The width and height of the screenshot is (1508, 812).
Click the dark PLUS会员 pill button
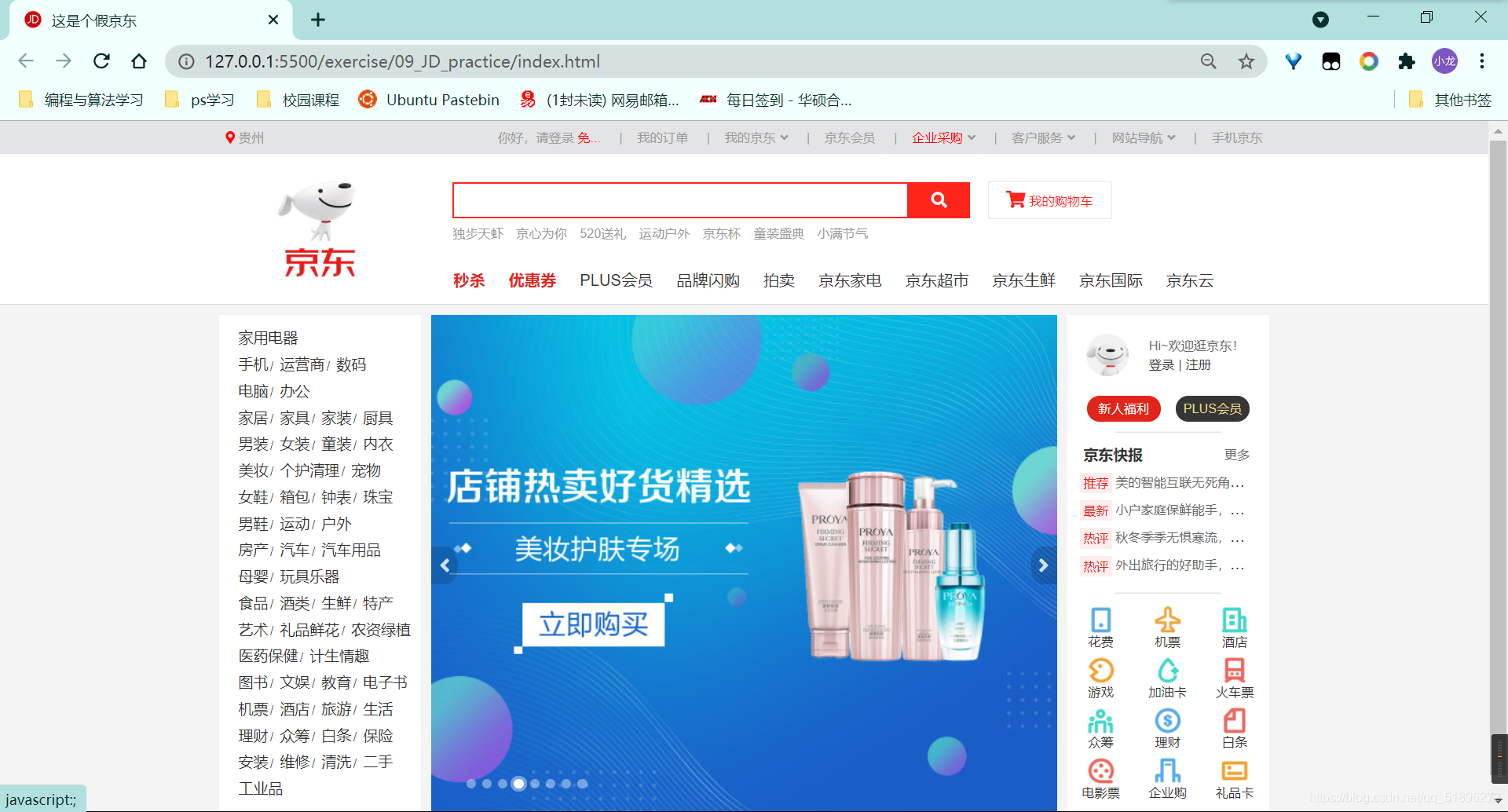pyautogui.click(x=1213, y=408)
